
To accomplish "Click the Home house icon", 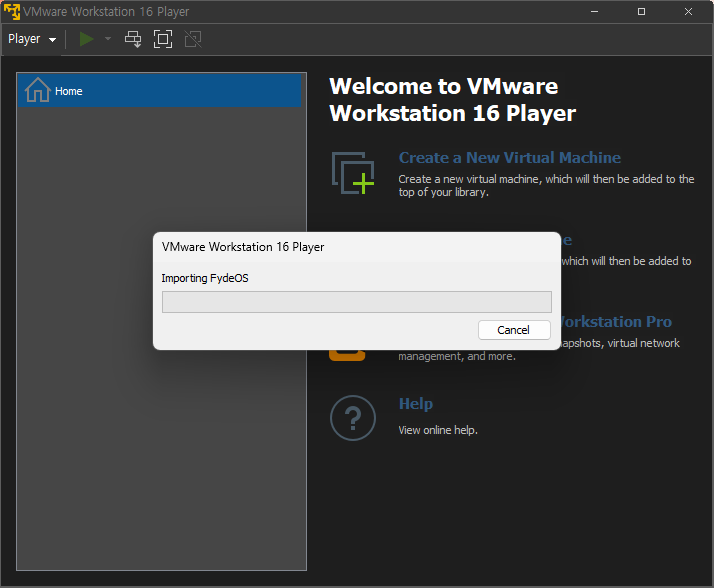I will point(37,90).
